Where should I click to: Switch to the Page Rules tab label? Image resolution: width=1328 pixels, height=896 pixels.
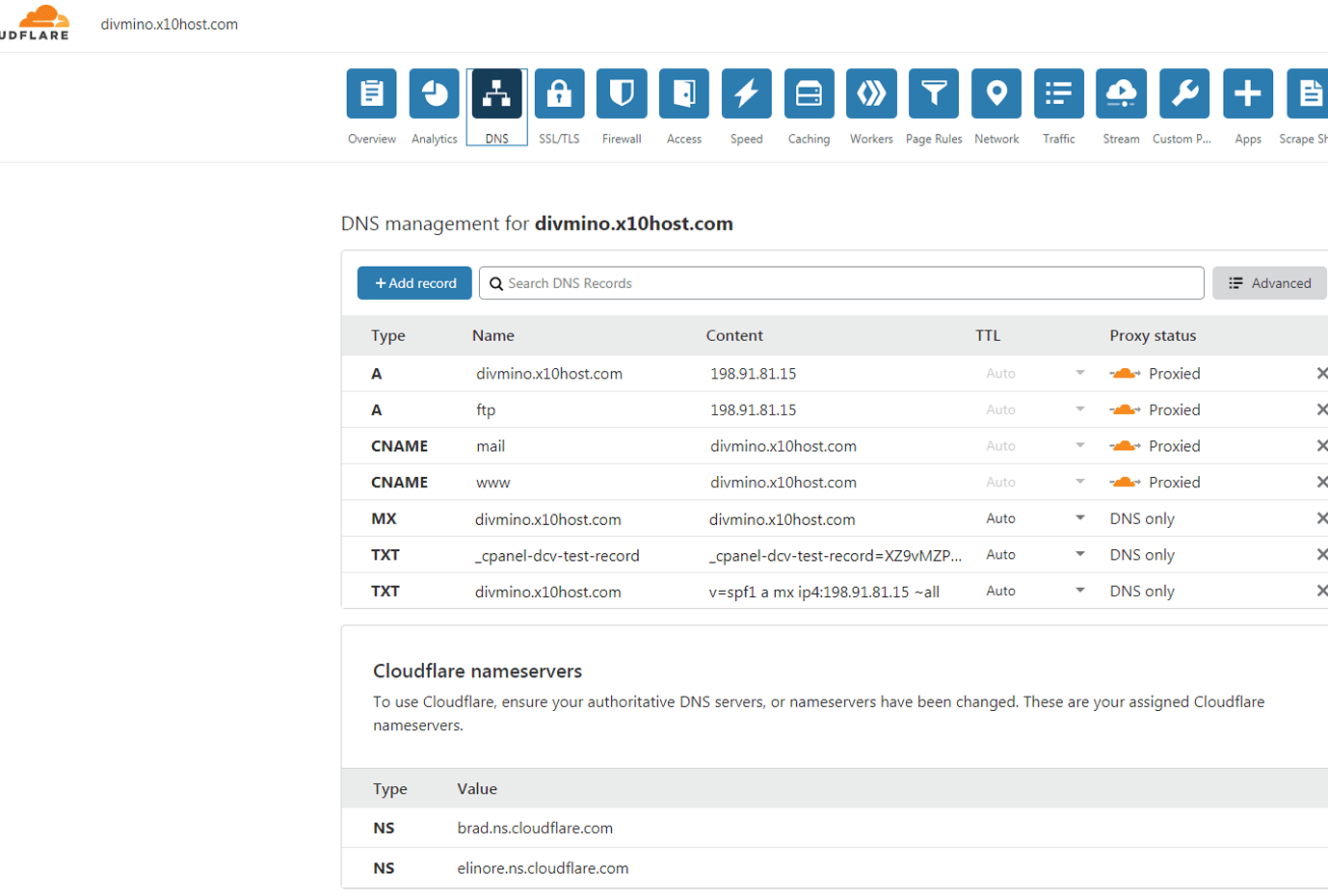click(x=934, y=139)
